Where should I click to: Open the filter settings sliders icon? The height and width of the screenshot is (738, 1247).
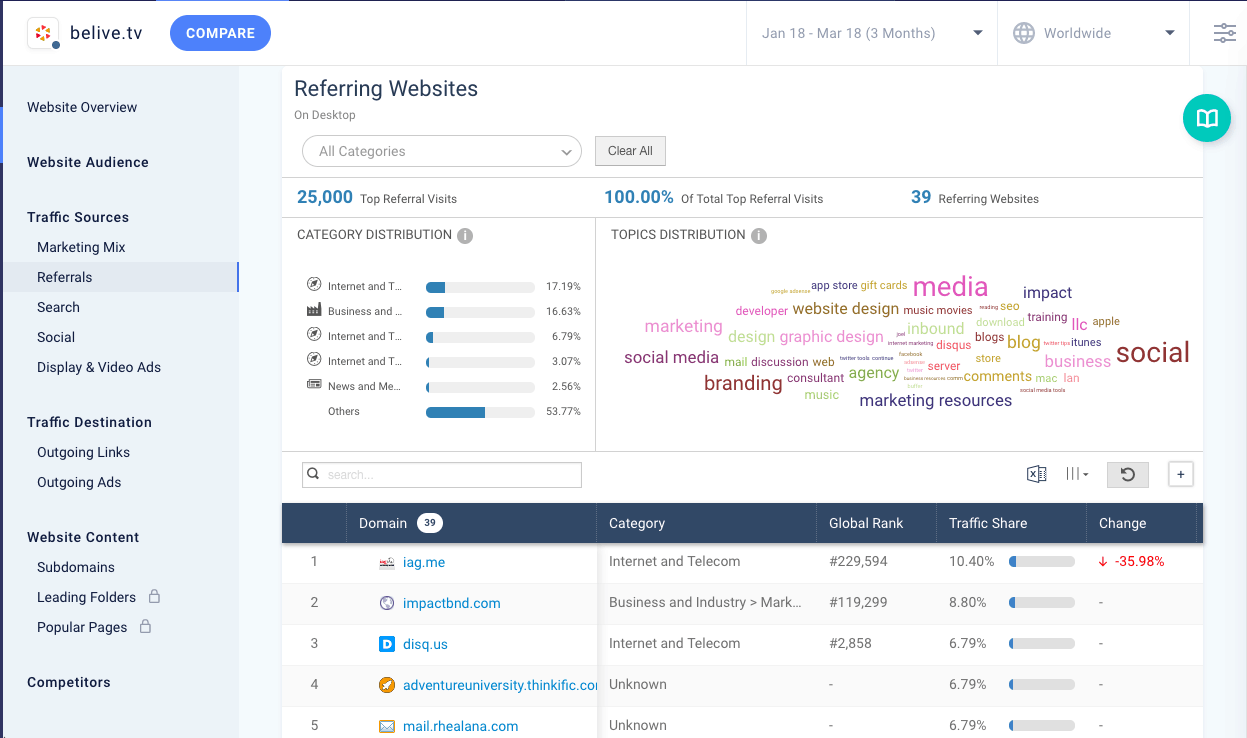pyautogui.click(x=1224, y=33)
